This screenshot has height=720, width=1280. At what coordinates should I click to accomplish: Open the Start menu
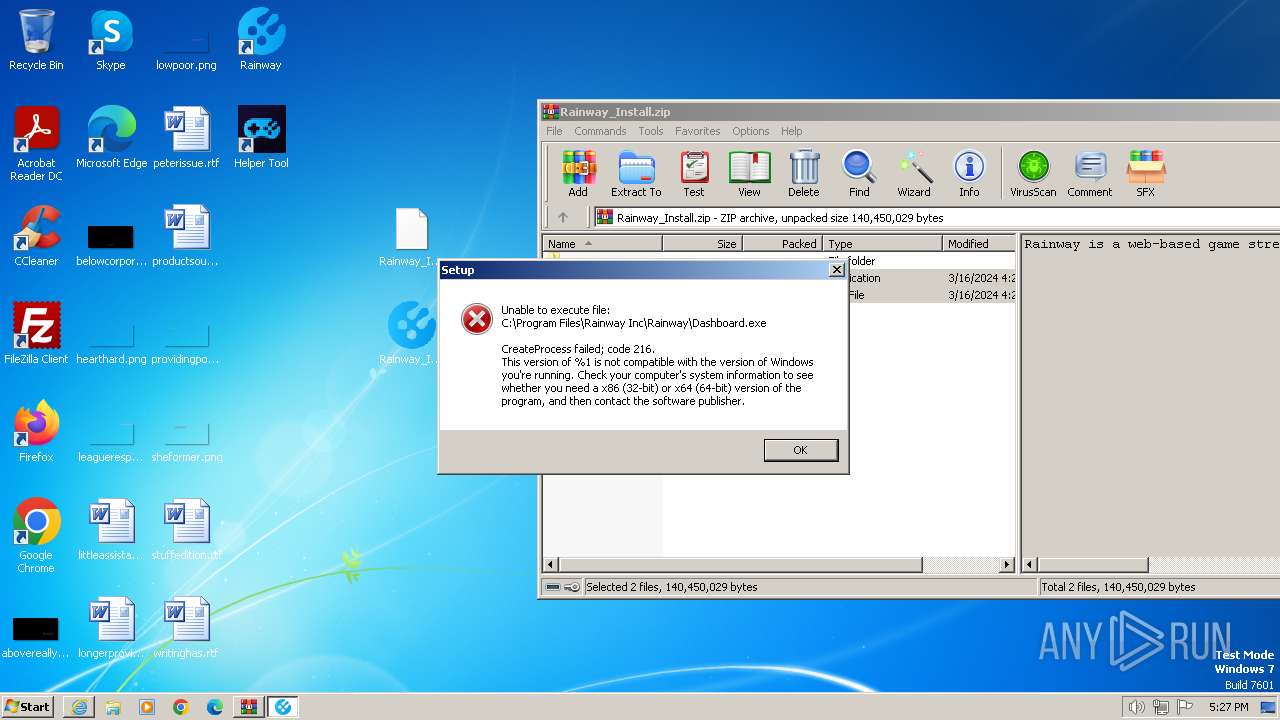(x=27, y=706)
